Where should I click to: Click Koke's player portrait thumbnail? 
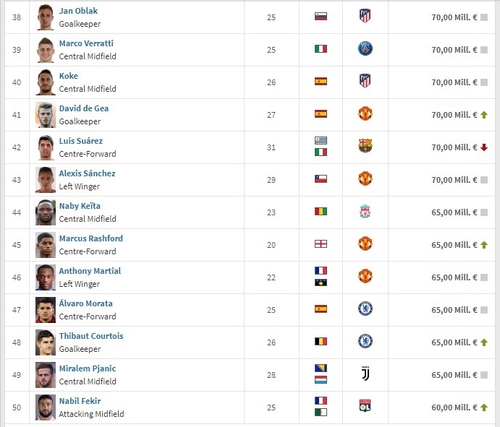coord(45,82)
